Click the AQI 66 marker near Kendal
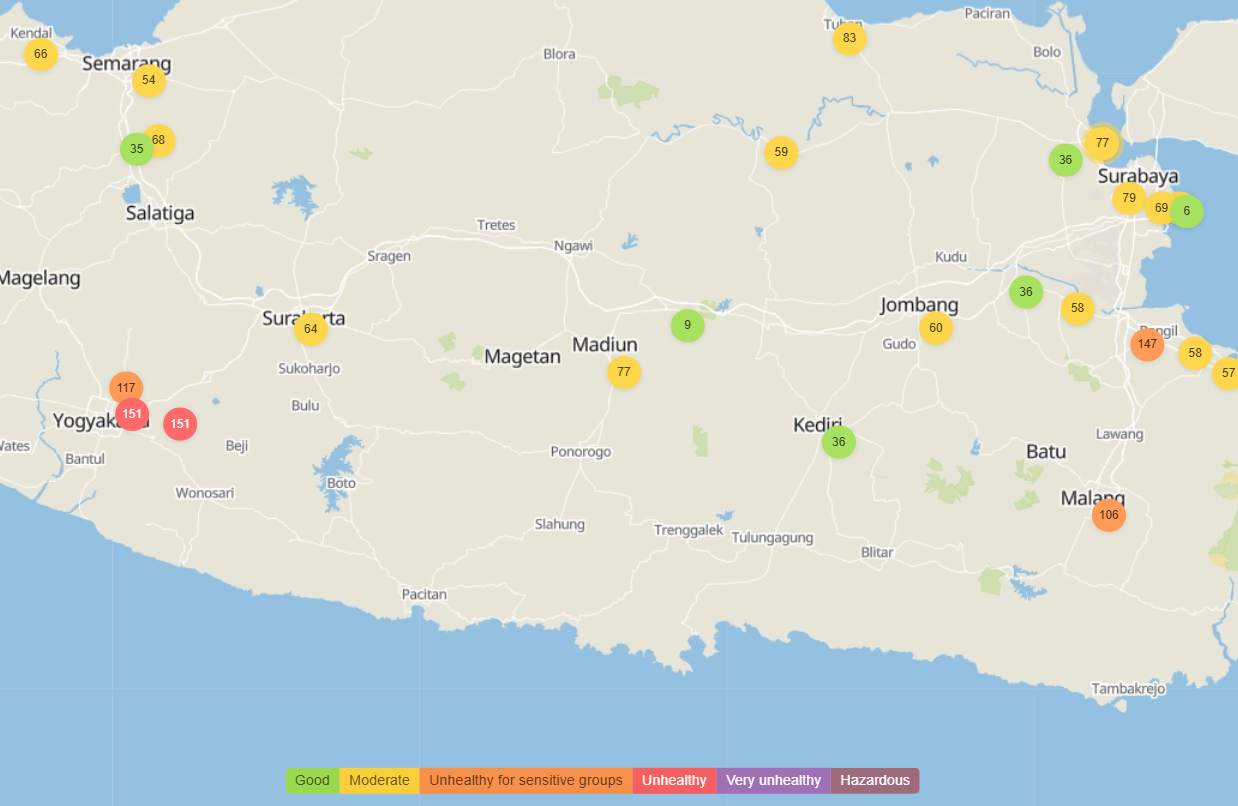The height and width of the screenshot is (806, 1238). pyautogui.click(x=40, y=54)
